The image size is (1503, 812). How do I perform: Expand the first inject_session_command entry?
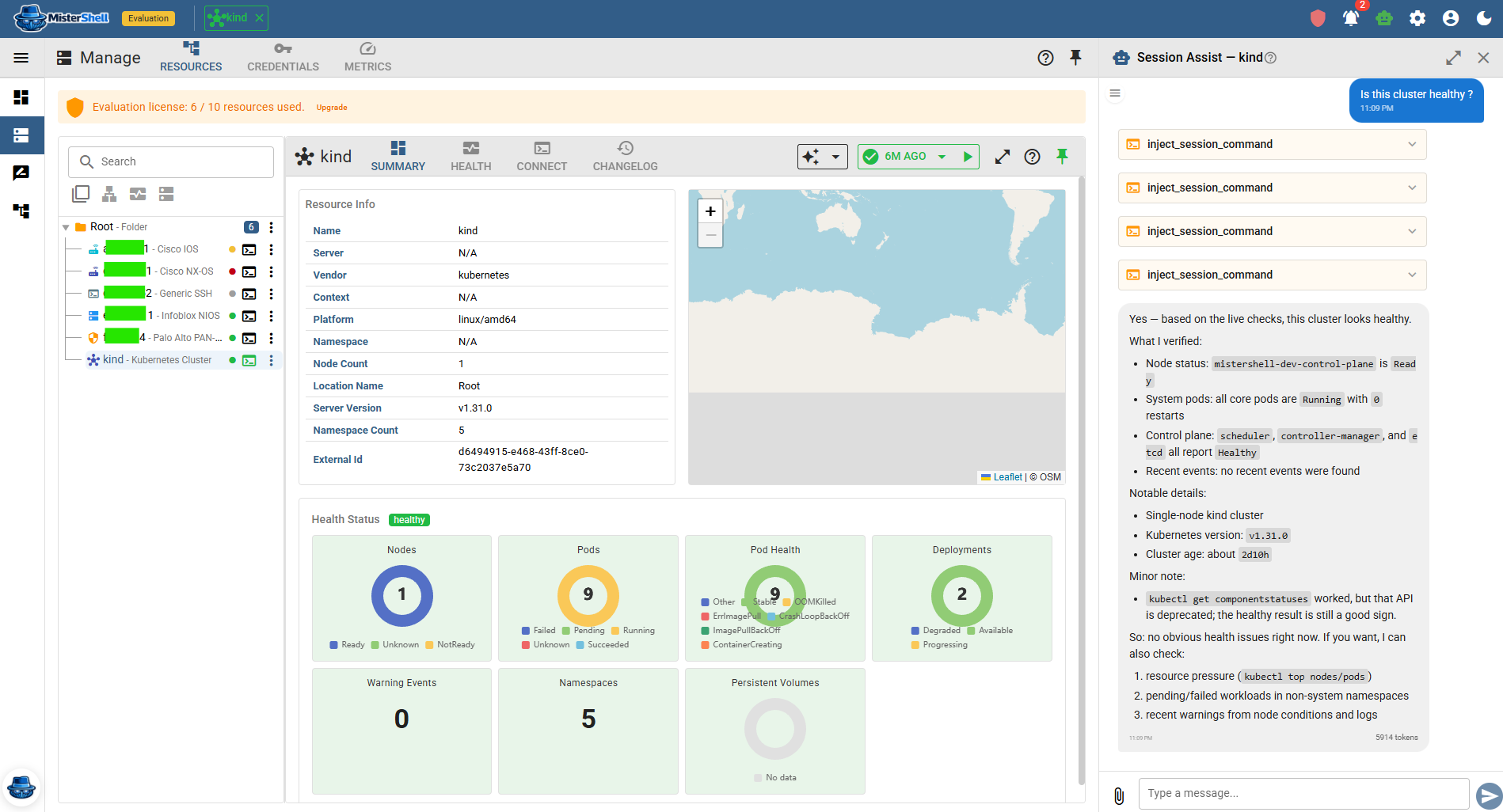[x=1272, y=144]
